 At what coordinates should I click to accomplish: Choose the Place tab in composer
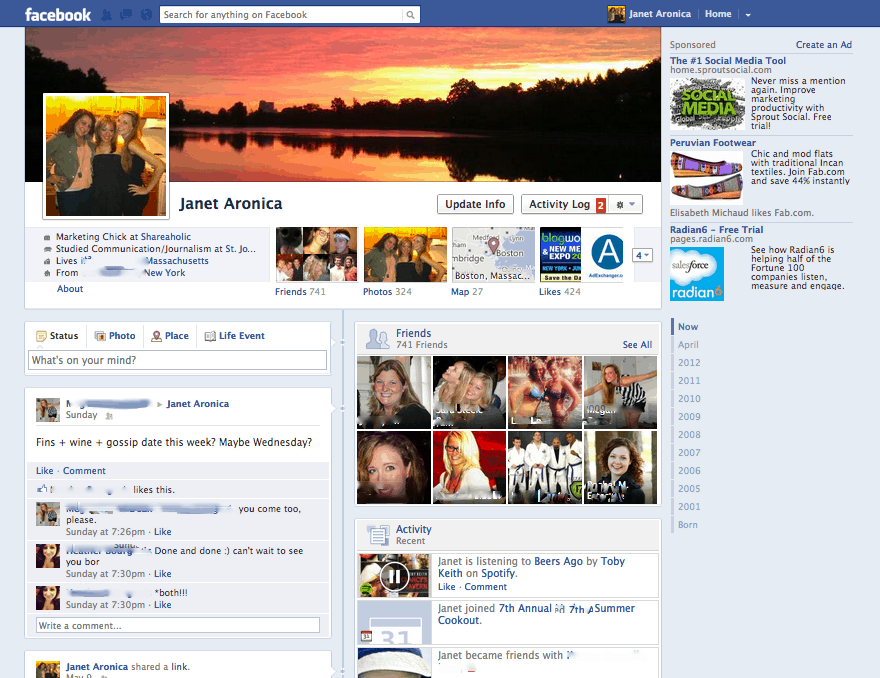click(x=169, y=336)
